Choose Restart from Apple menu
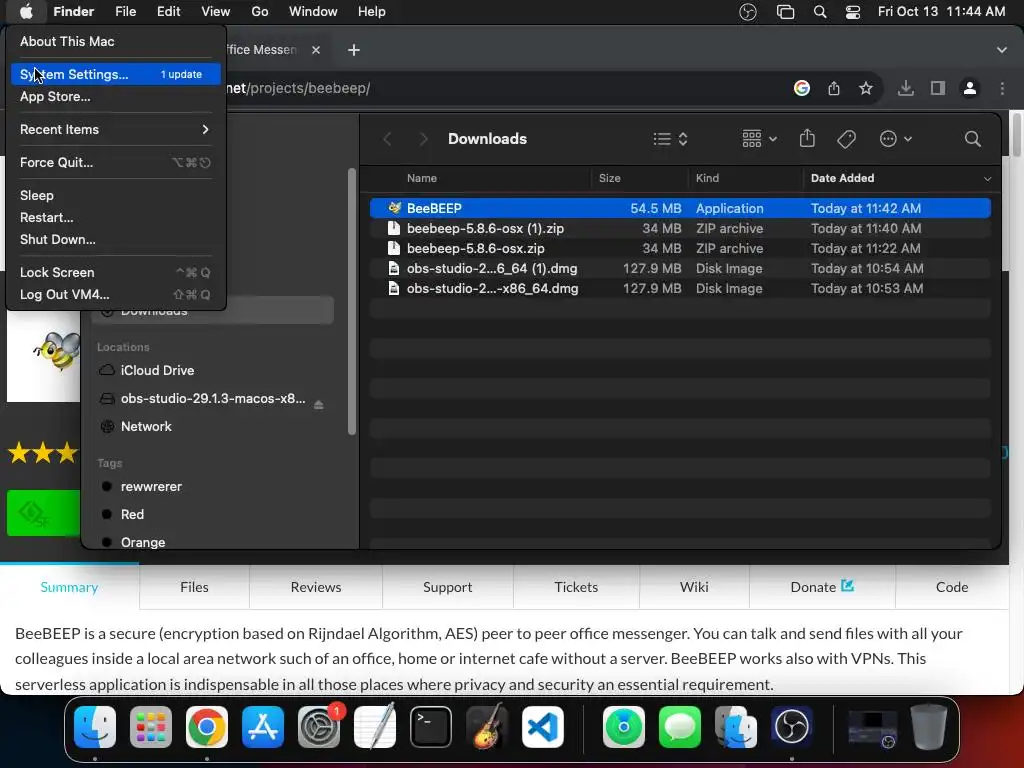This screenshot has height=768, width=1024. coord(116,217)
